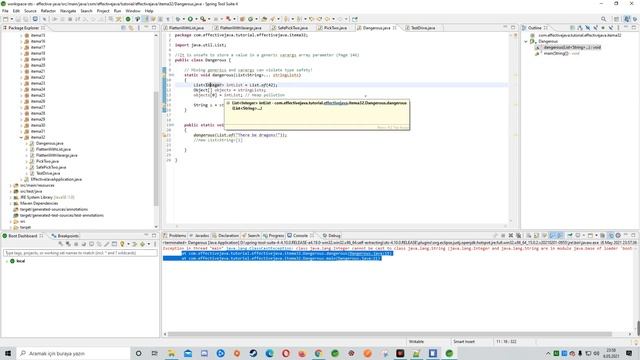
Task: Open the Navigate menu
Action: (68, 11)
